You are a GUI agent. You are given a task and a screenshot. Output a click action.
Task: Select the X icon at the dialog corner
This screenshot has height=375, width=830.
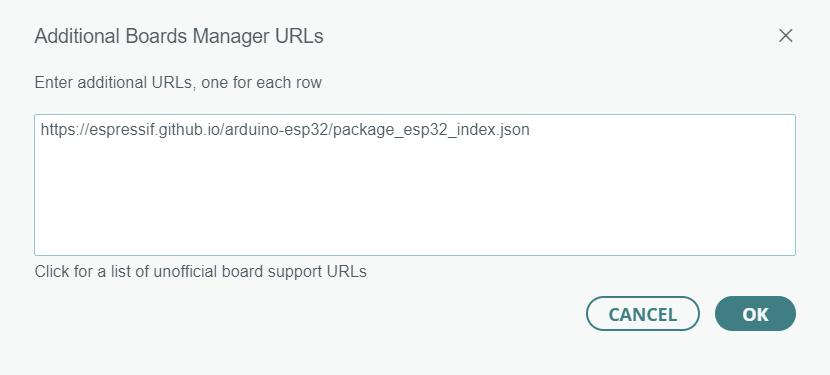(786, 35)
